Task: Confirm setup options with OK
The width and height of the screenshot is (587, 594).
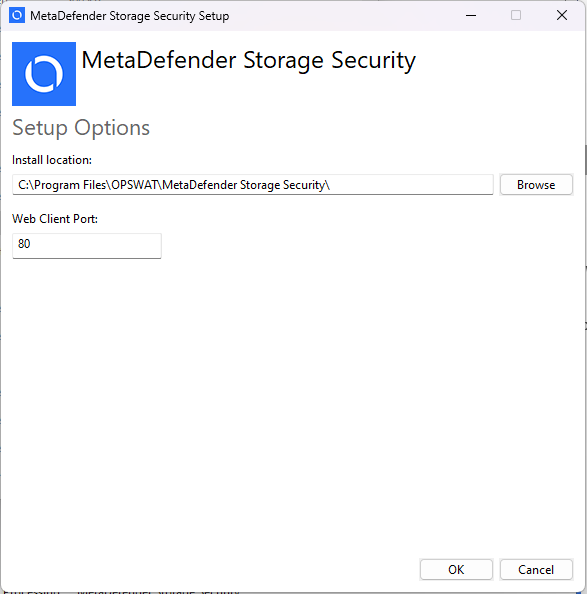Action: (456, 569)
